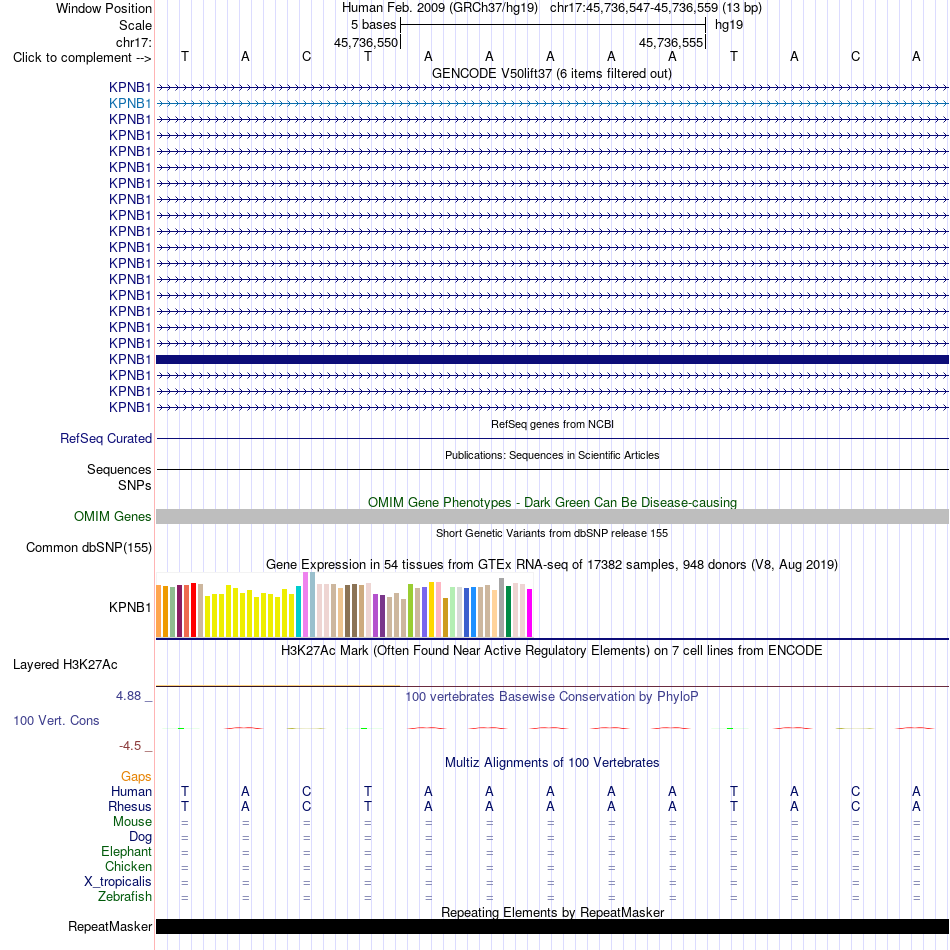Open the GENCODE V50lift37 track title
Viewport: 950px width, 950px height.
point(552,74)
